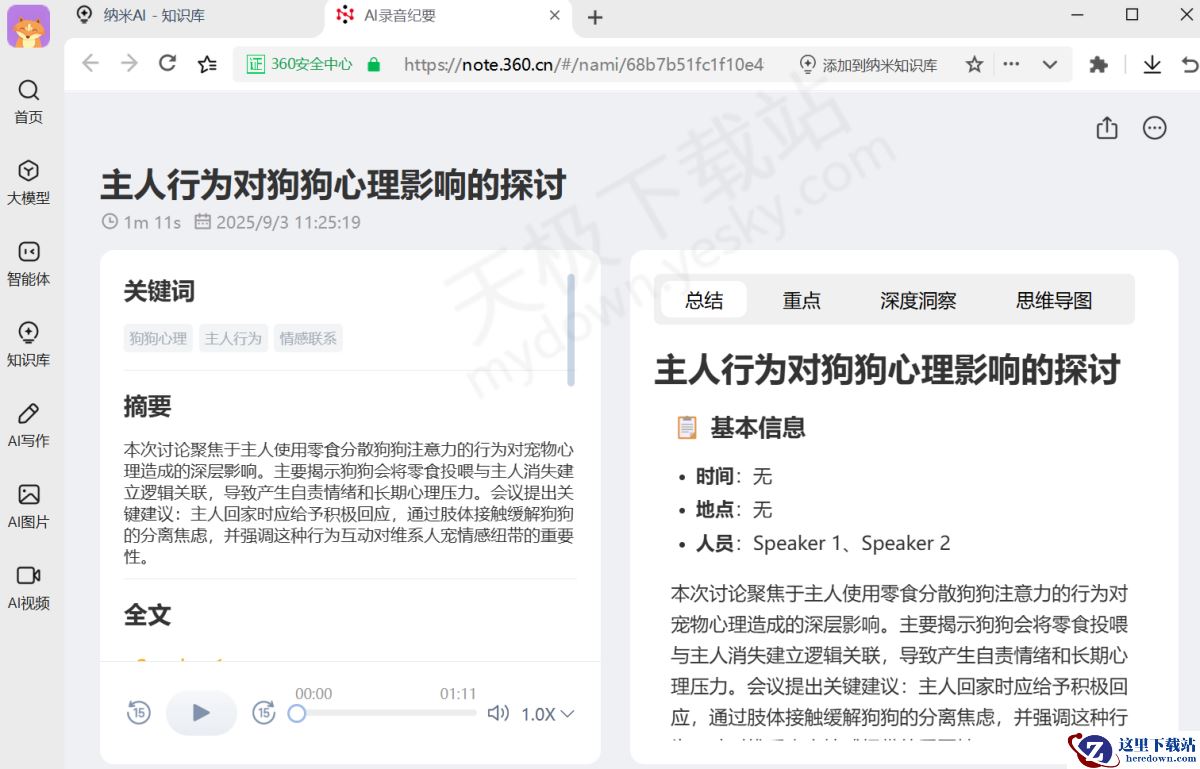Click 添加到纳米知识库 in the address bar

[868, 63]
